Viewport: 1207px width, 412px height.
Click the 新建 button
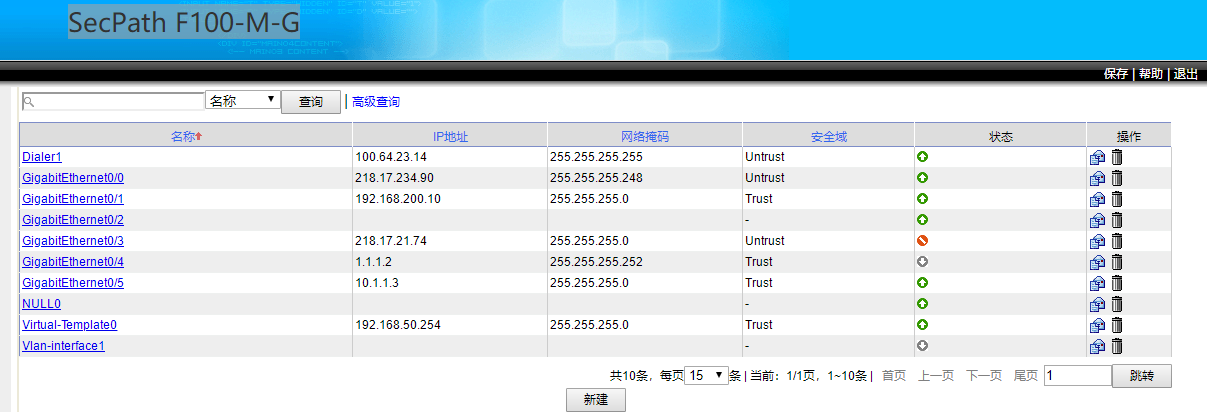(596, 399)
